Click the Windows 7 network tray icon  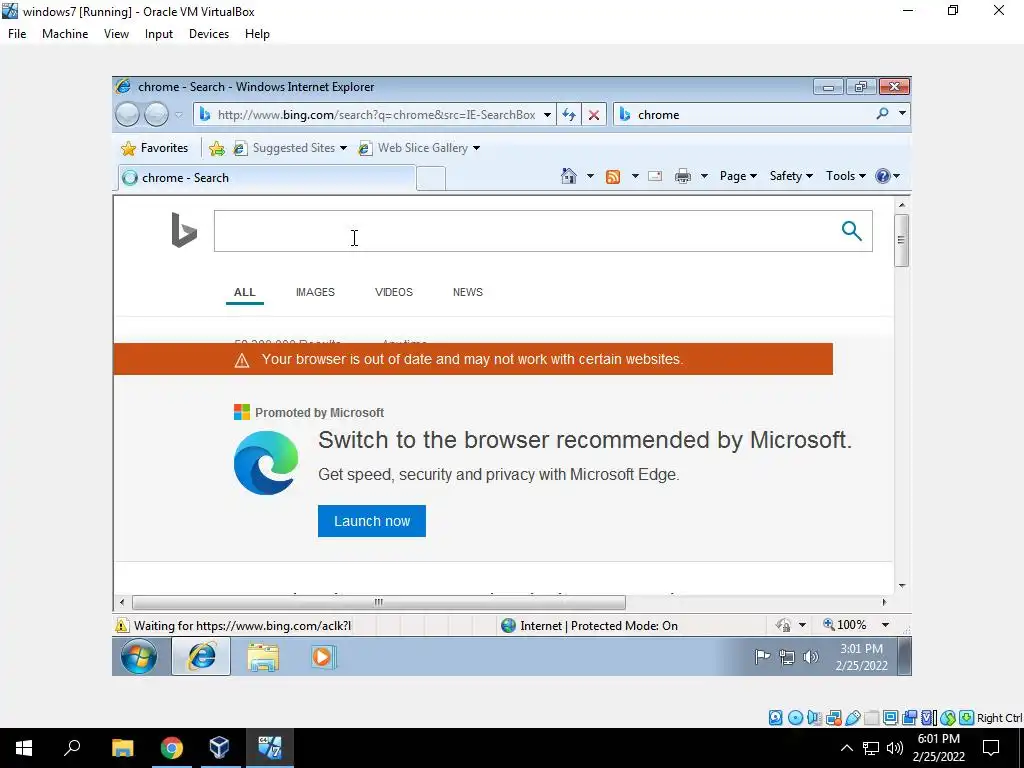coord(787,657)
